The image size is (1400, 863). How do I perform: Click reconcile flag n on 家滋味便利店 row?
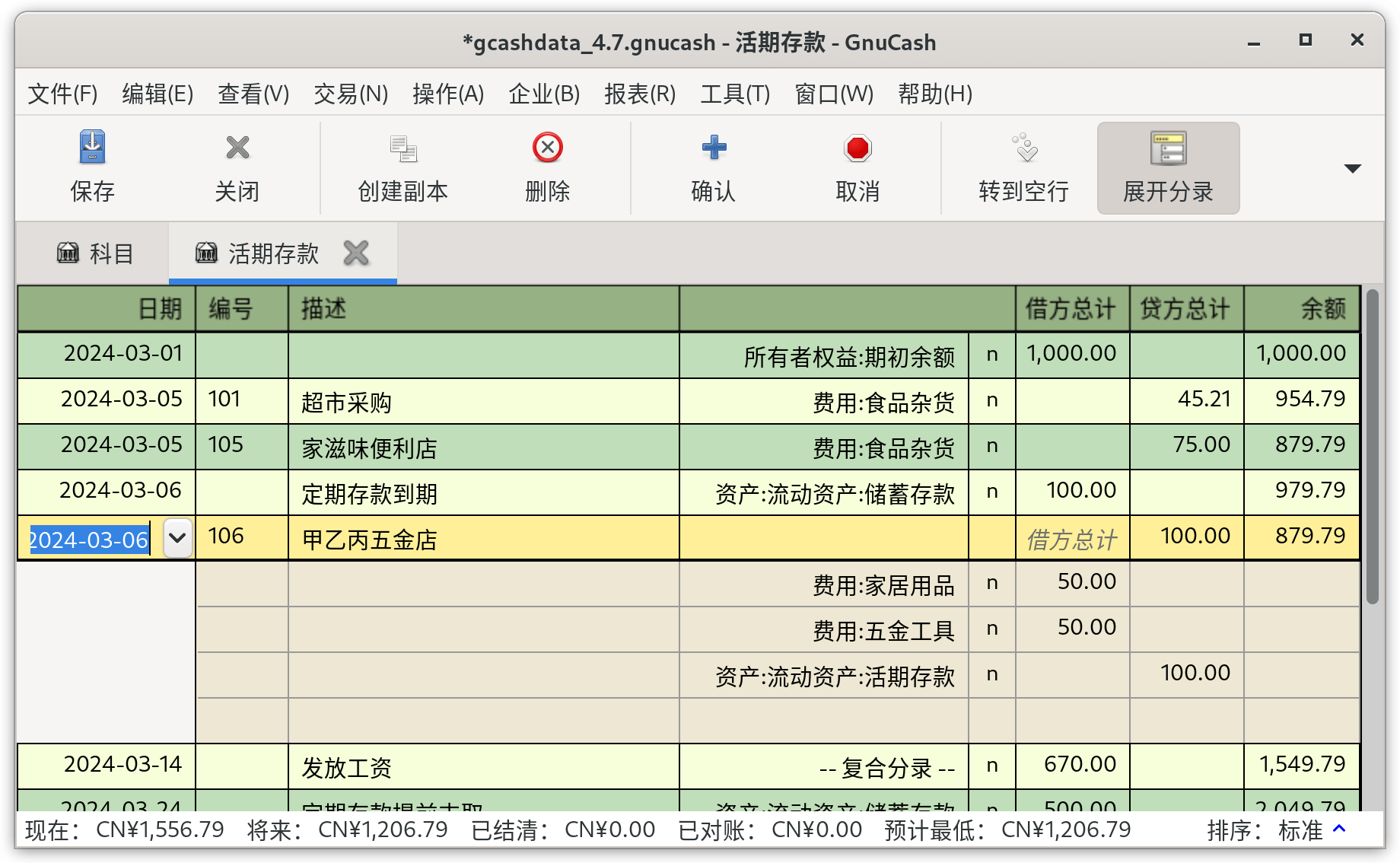coord(991,447)
